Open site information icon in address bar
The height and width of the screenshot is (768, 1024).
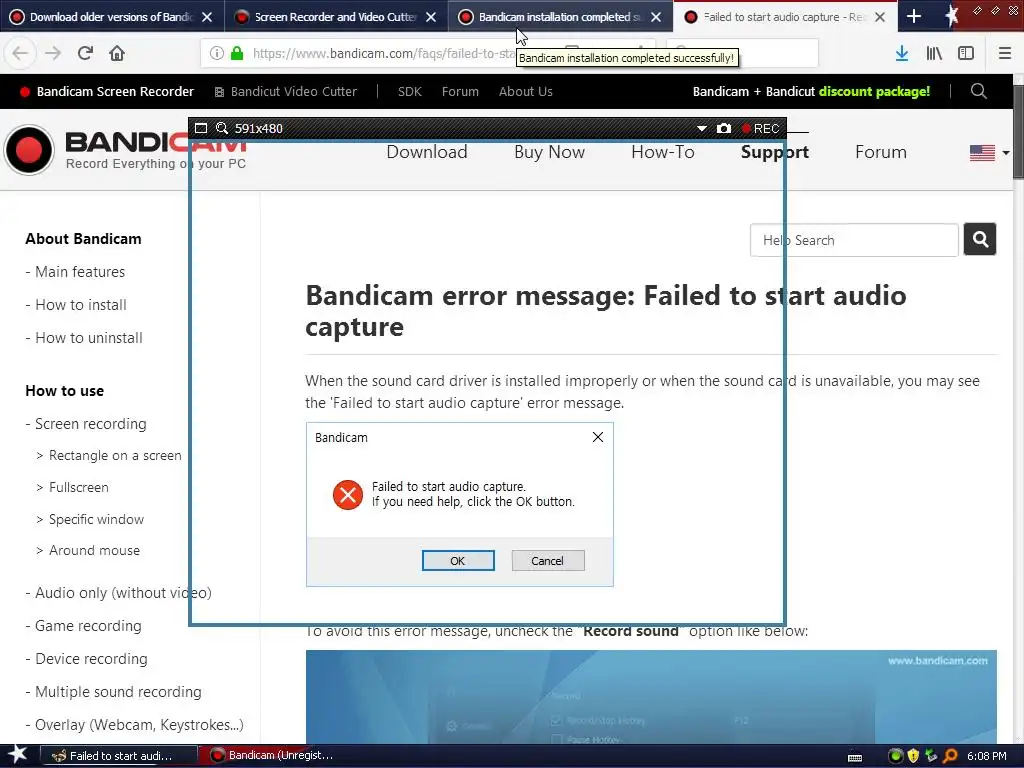(217, 54)
